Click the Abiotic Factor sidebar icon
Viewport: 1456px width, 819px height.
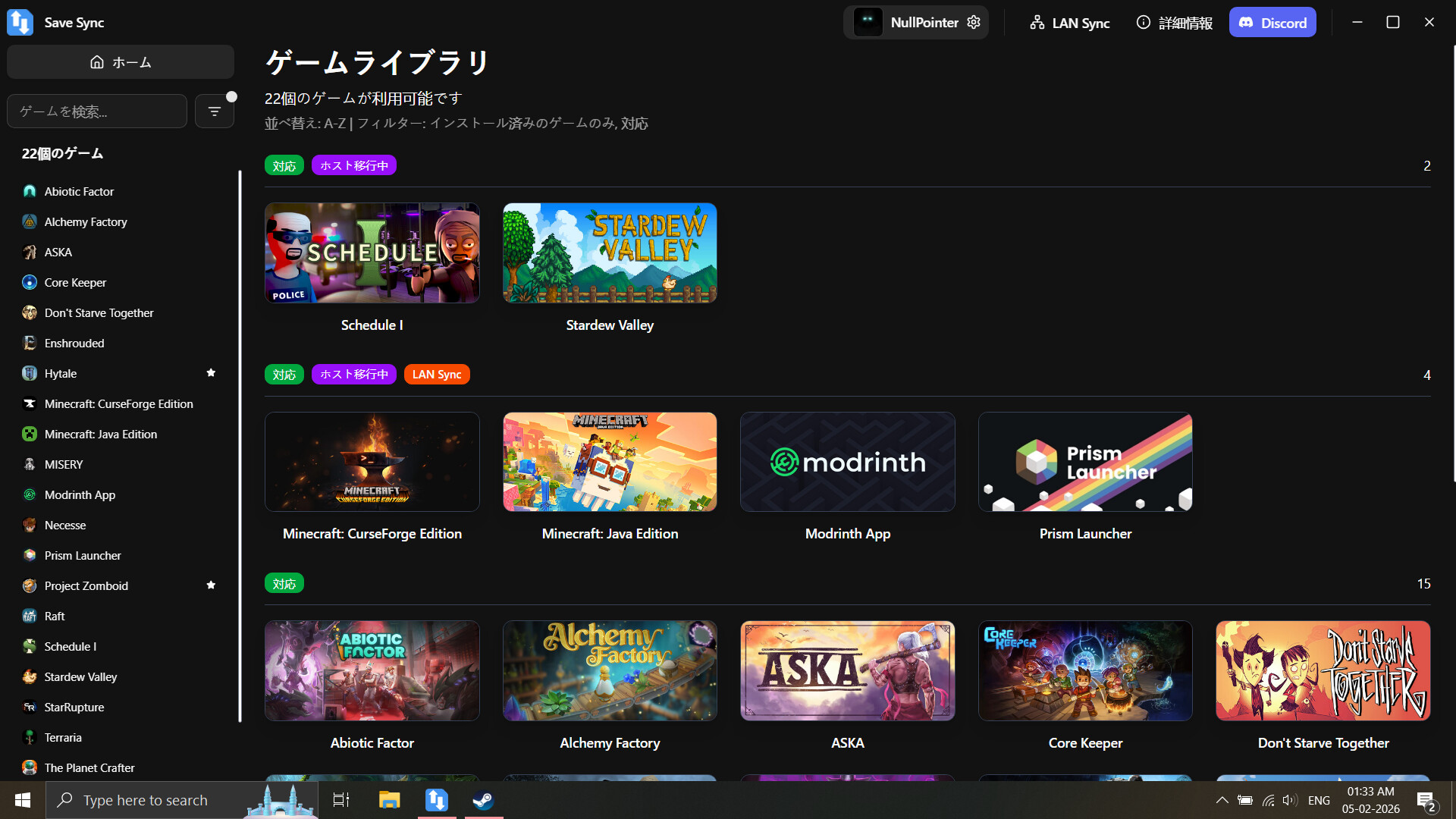[30, 191]
